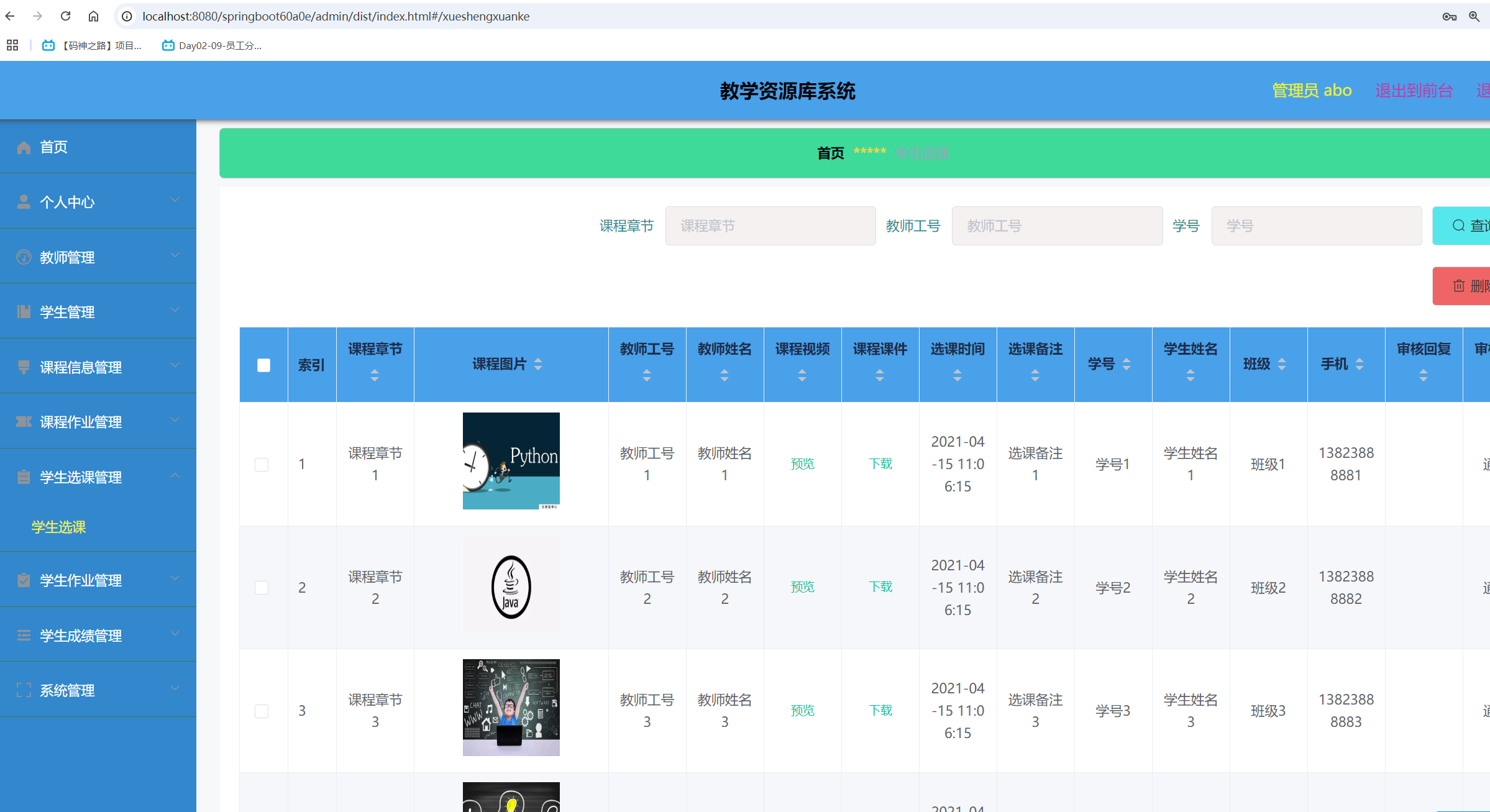The image size is (1490, 812).
Task: Select the 个人中心 person icon
Action: (x=24, y=200)
